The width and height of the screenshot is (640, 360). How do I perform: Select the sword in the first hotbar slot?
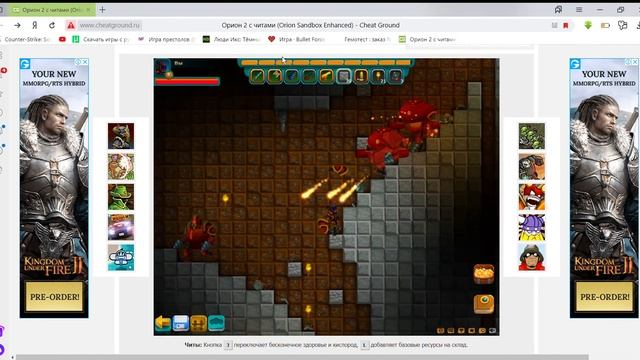pyautogui.click(x=258, y=76)
